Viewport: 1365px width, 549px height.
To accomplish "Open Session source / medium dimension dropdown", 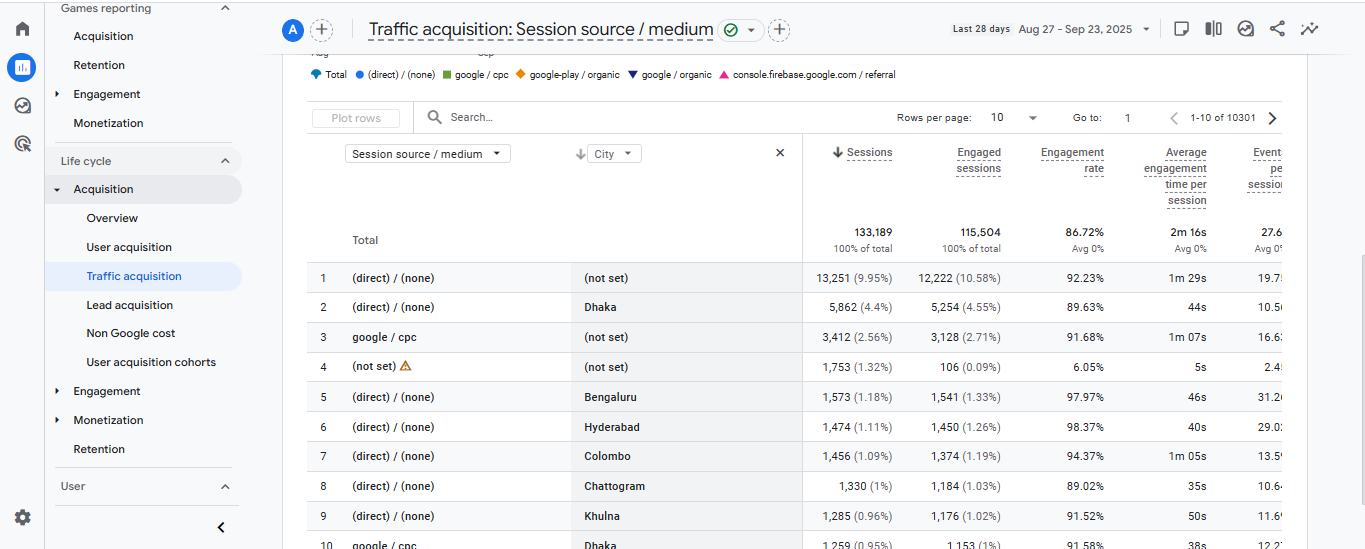I will [428, 154].
